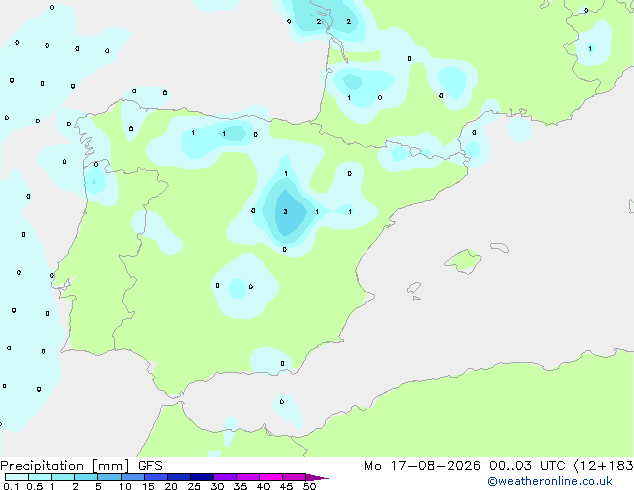Click the above-50 mm legend arrow tip

tap(317, 477)
